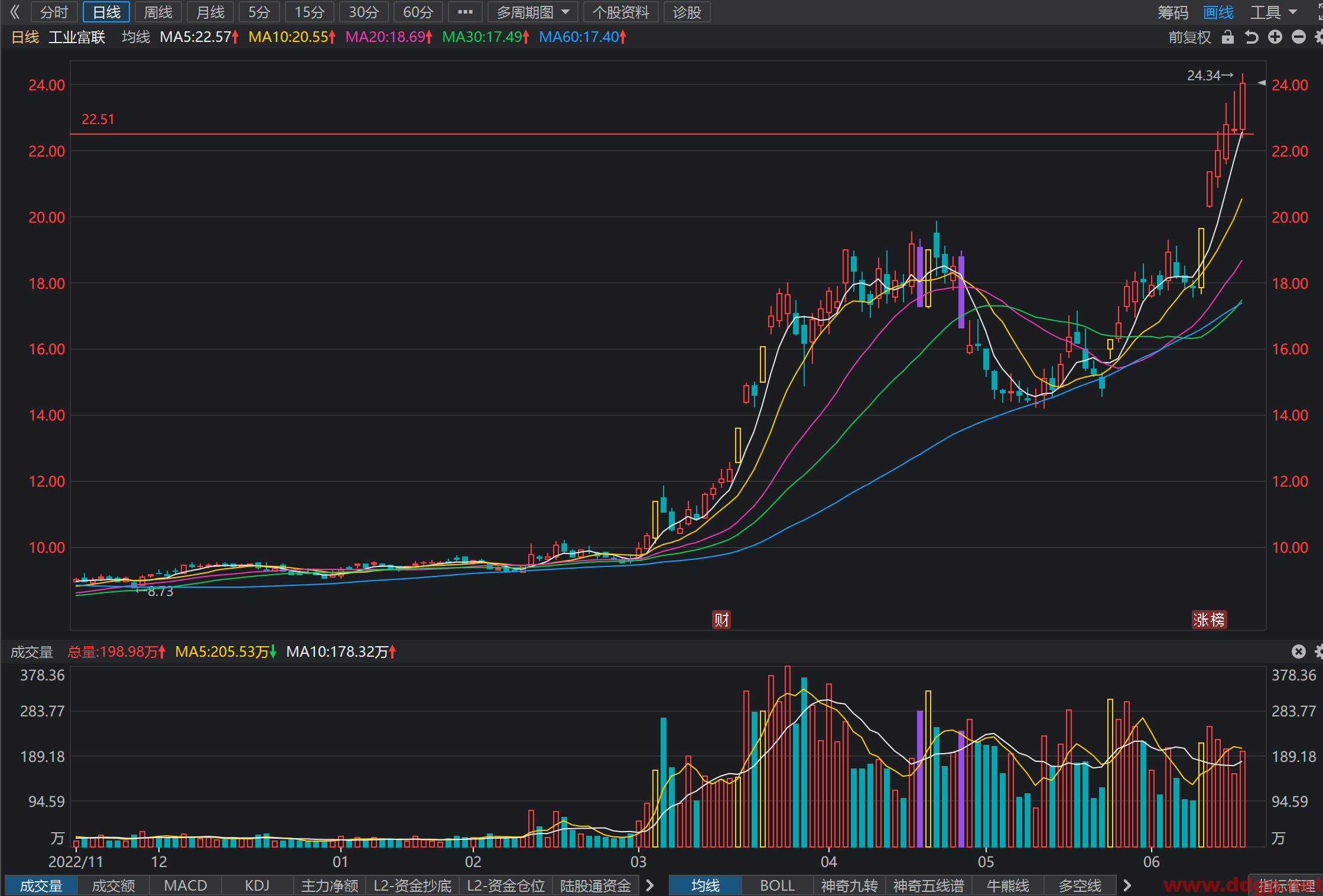This screenshot has width=1323, height=896.
Task: Open more periods via the ellipsis button
Action: coord(465,12)
